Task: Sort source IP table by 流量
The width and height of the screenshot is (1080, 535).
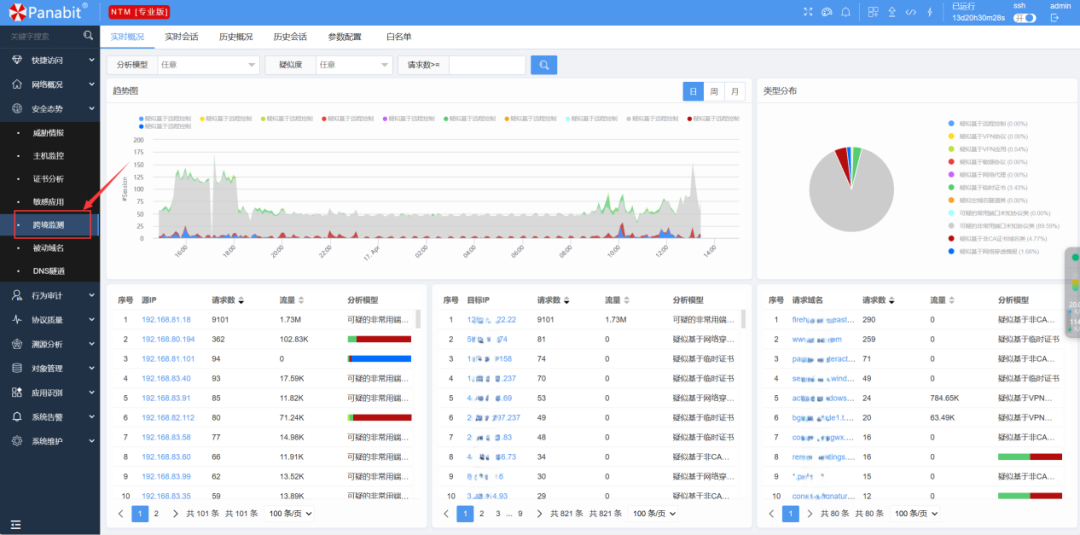Action: pyautogui.click(x=301, y=300)
